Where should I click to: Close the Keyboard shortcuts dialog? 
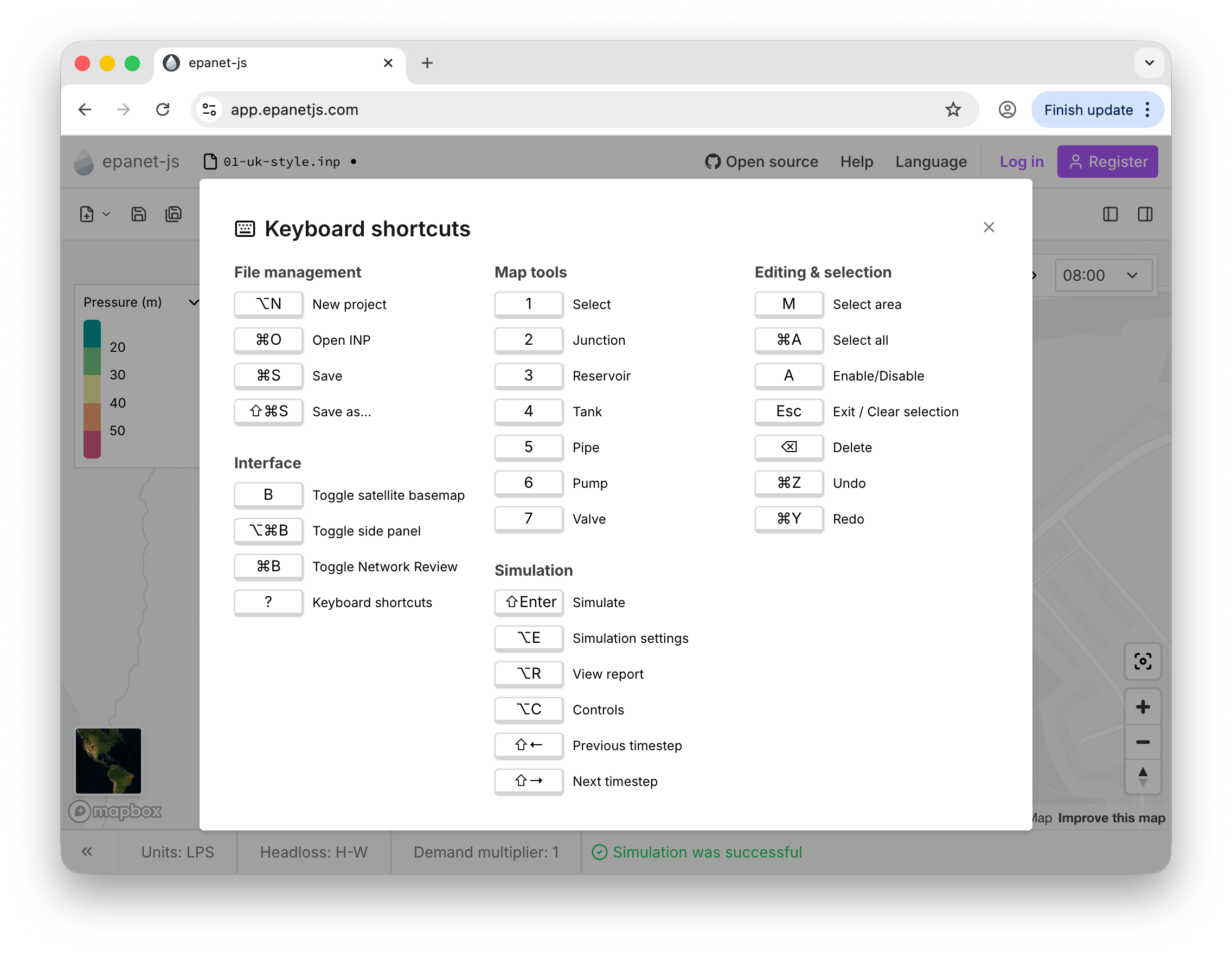pyautogui.click(x=989, y=227)
